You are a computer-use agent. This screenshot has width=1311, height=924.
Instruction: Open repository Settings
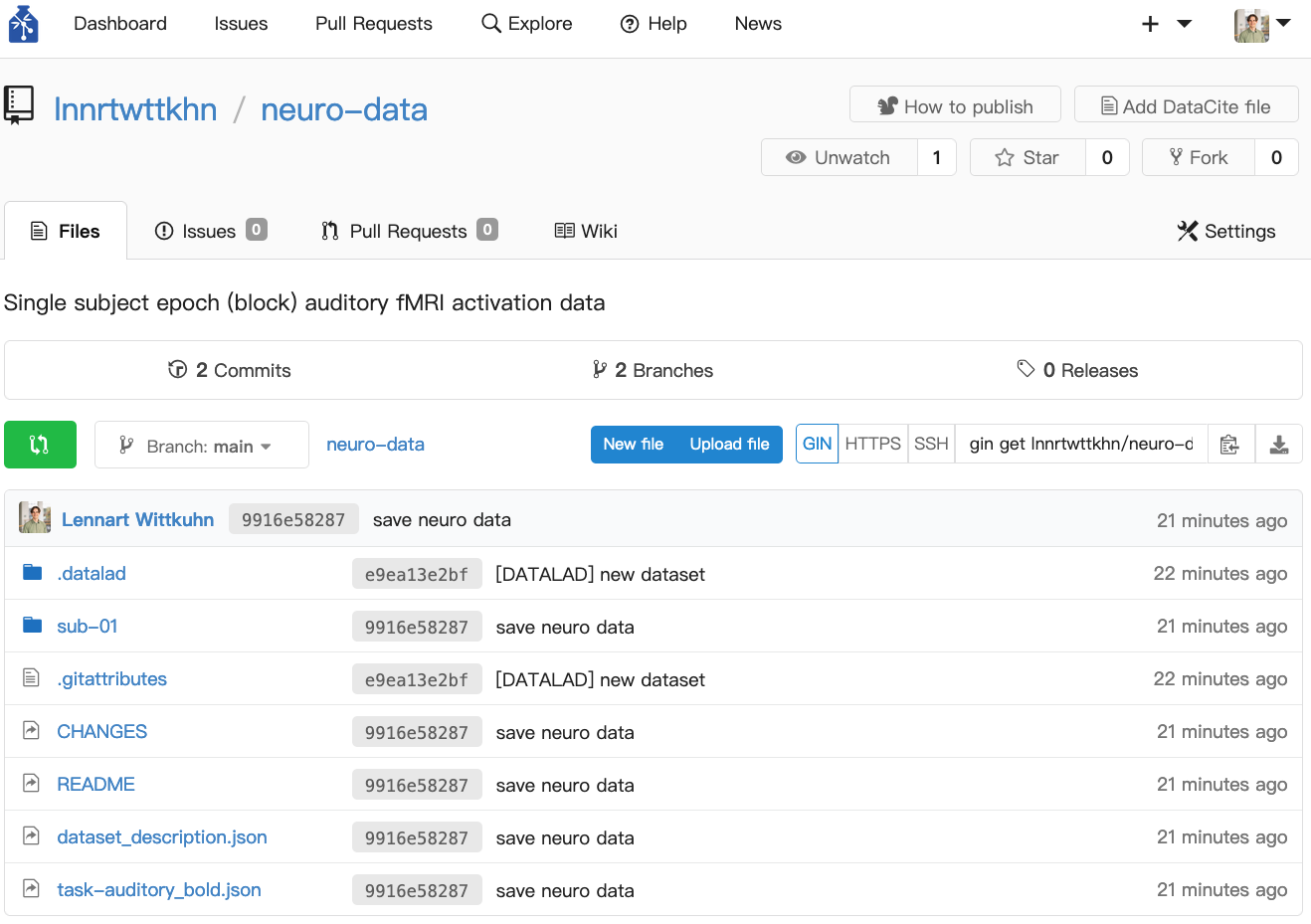(1225, 232)
